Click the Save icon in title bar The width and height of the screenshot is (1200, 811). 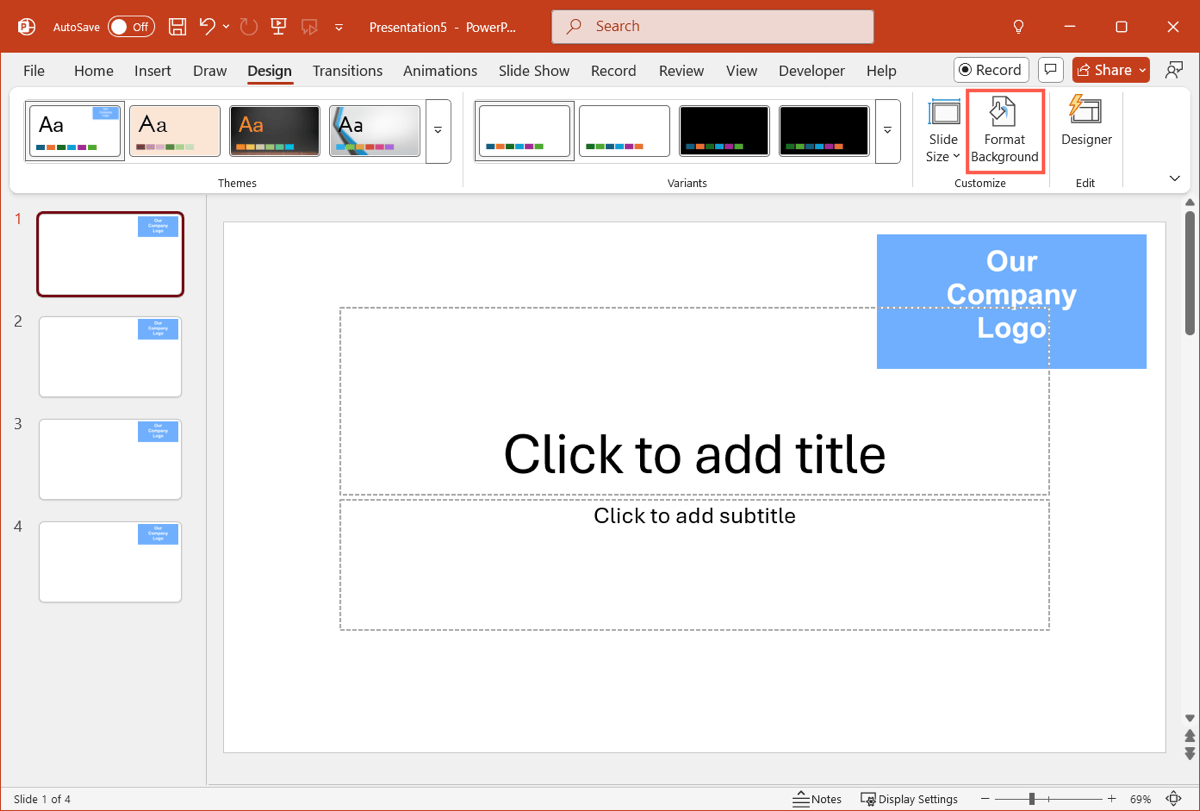(177, 27)
